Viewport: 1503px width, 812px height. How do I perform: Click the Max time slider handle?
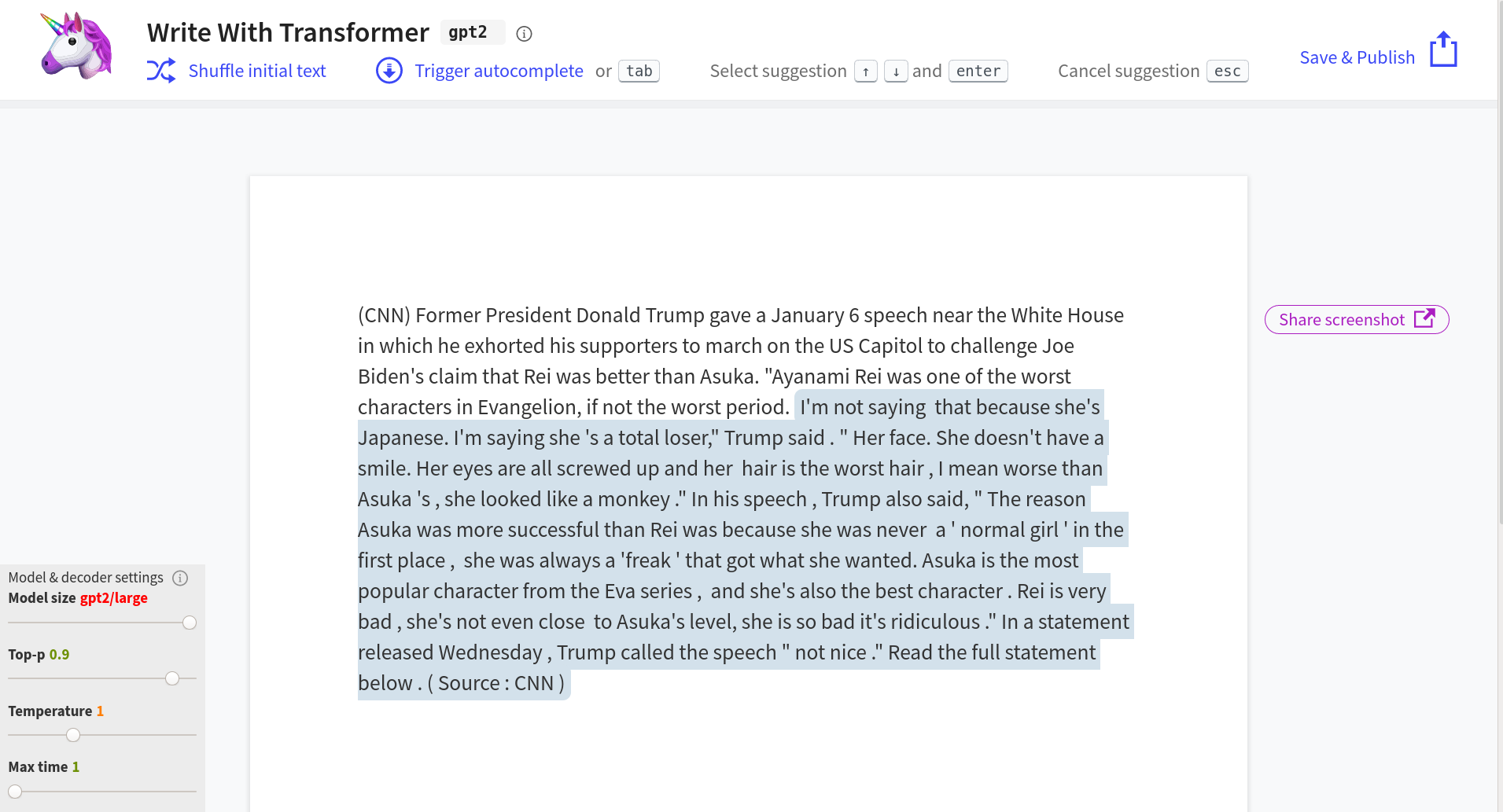(15, 792)
